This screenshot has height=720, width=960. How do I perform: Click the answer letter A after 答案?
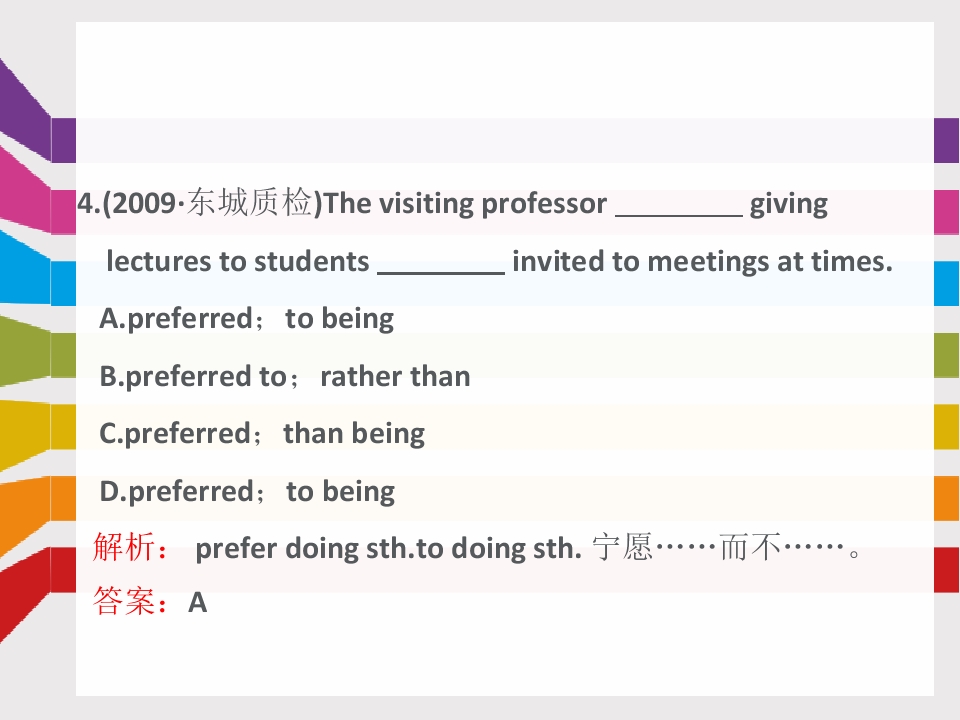[x=197, y=602]
